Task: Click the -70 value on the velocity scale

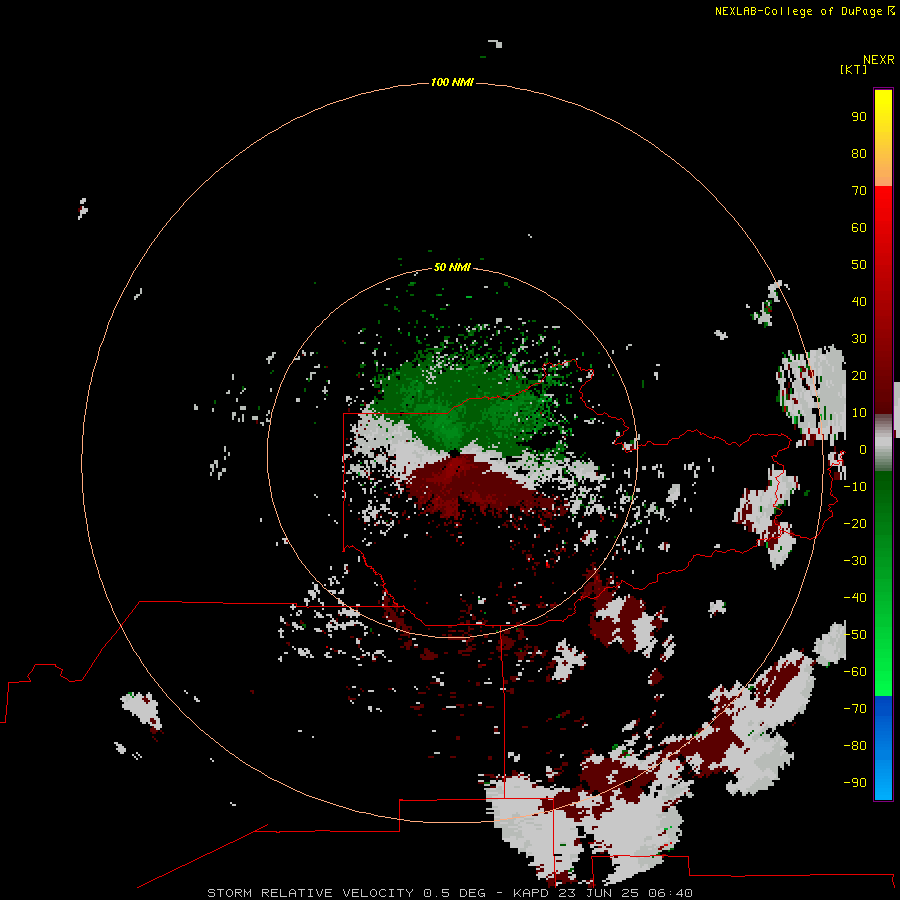Action: (855, 709)
